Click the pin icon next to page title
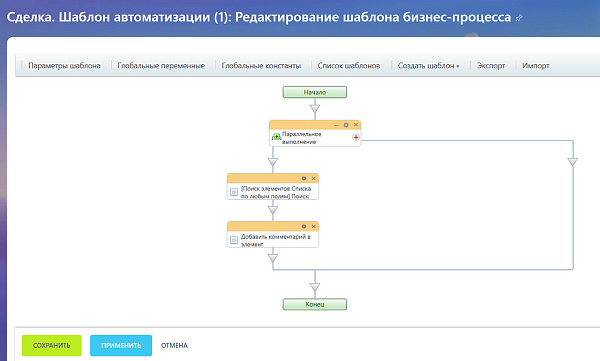 (519, 18)
